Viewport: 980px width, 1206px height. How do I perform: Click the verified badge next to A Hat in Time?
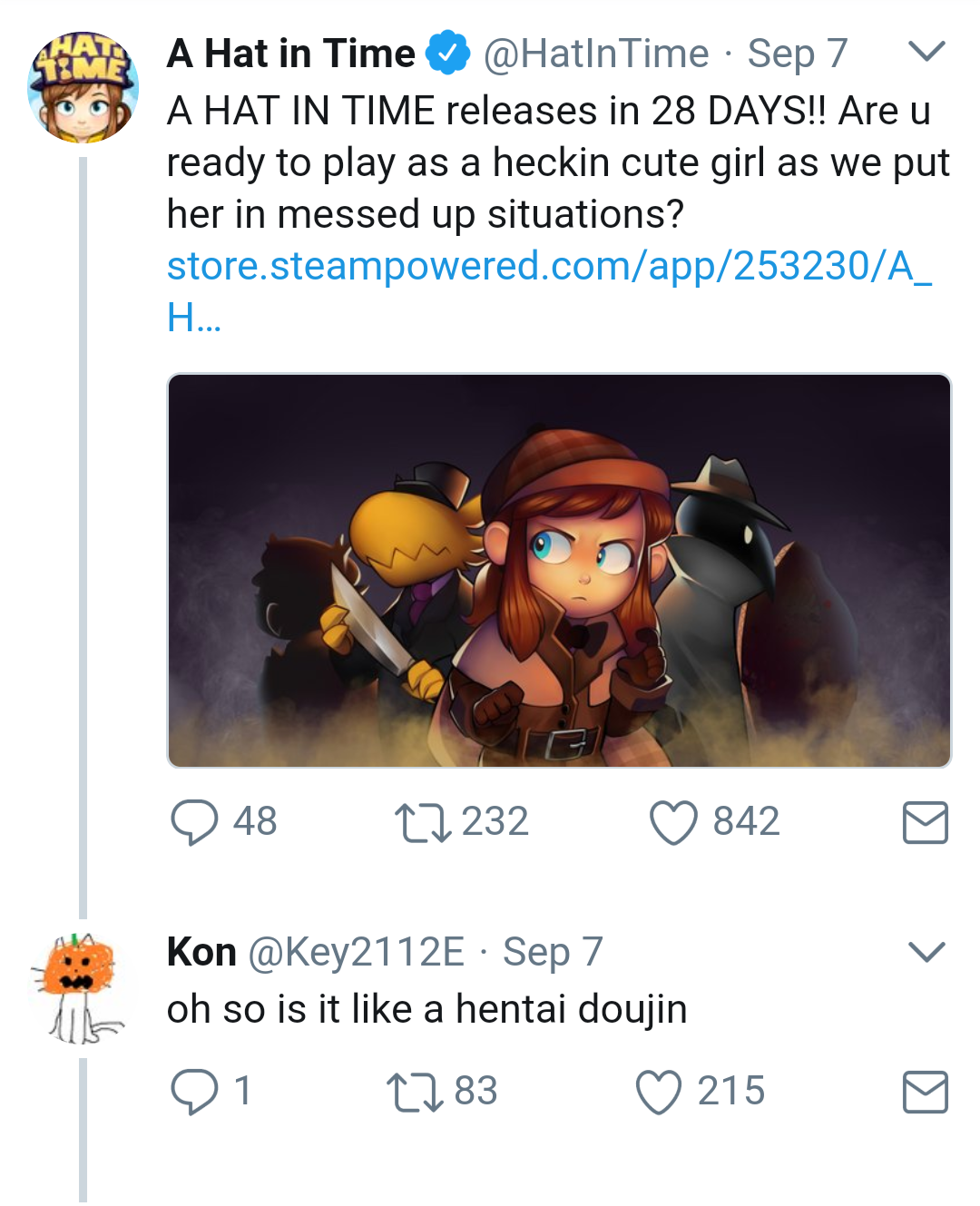(448, 53)
